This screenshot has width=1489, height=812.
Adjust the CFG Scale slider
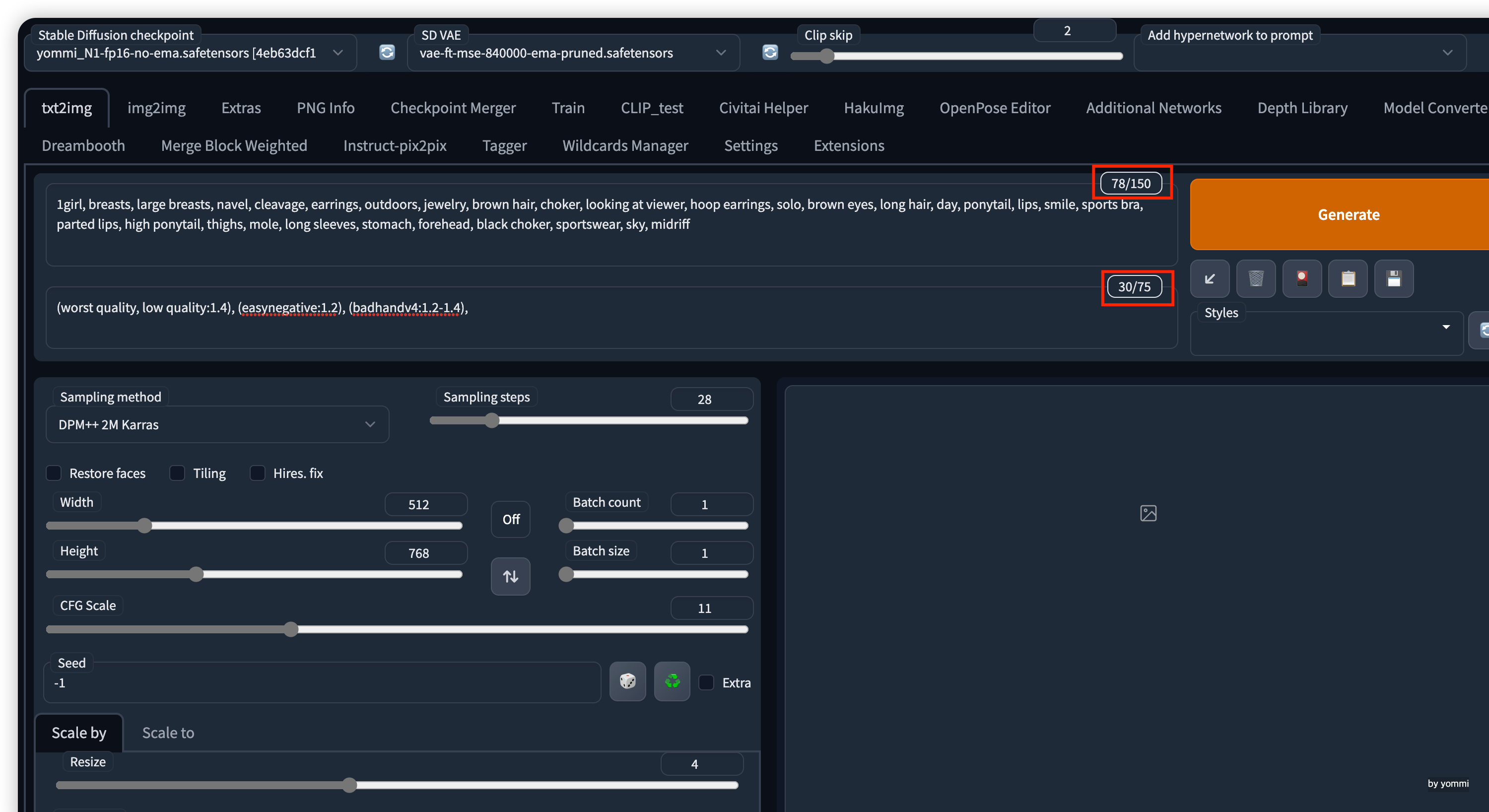tap(397, 629)
